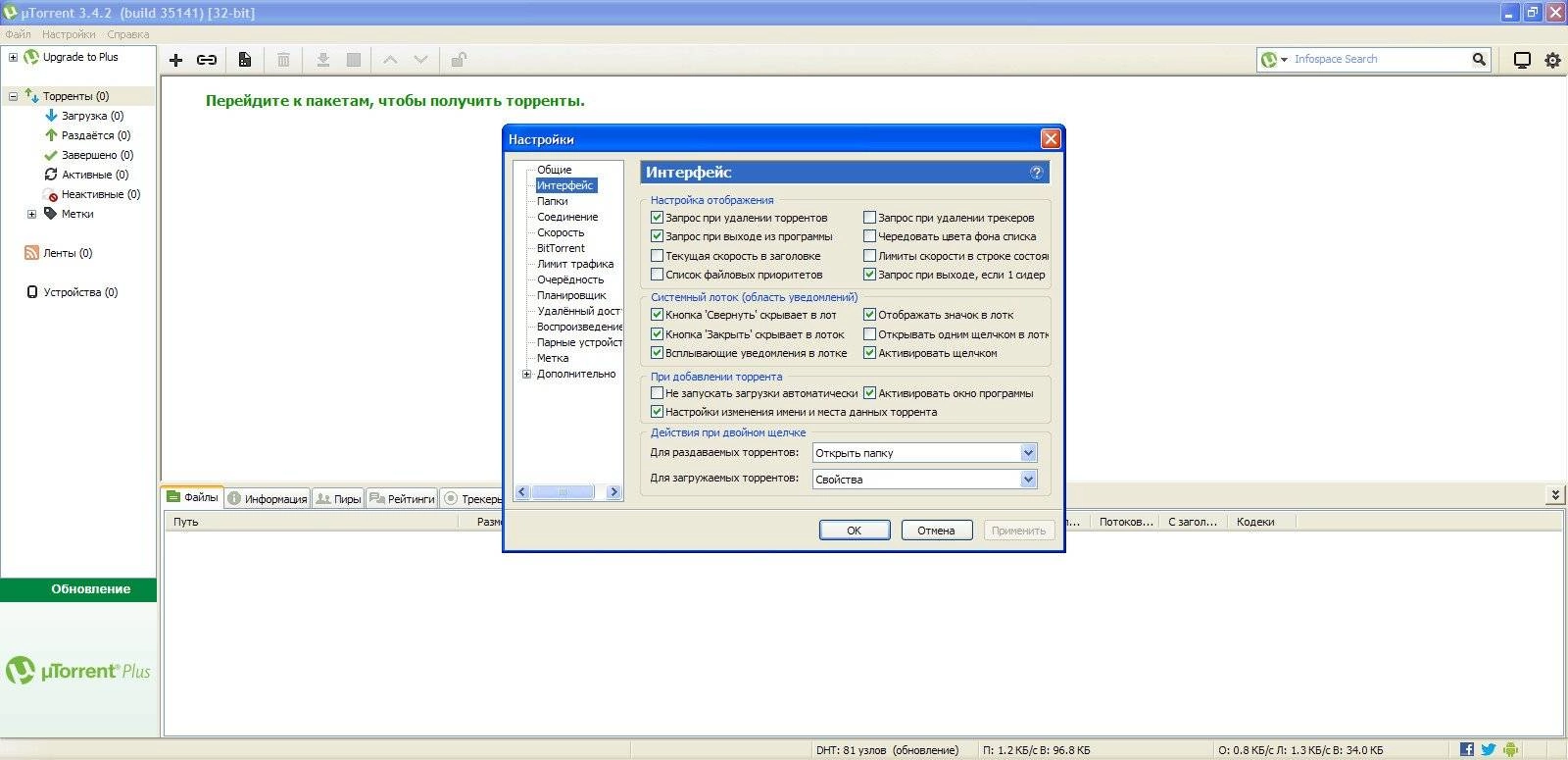Select BitTorrent in settings tree
The image size is (1568, 760).
[561, 248]
